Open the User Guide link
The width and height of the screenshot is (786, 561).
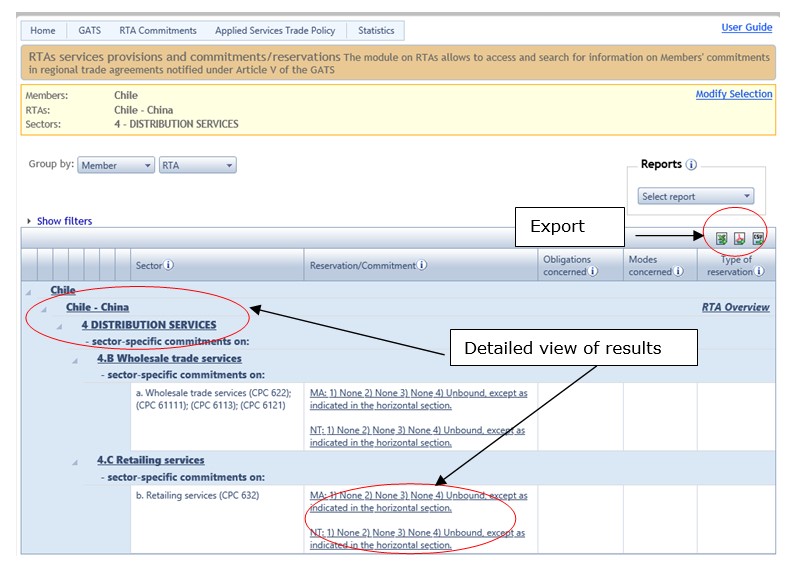point(746,27)
